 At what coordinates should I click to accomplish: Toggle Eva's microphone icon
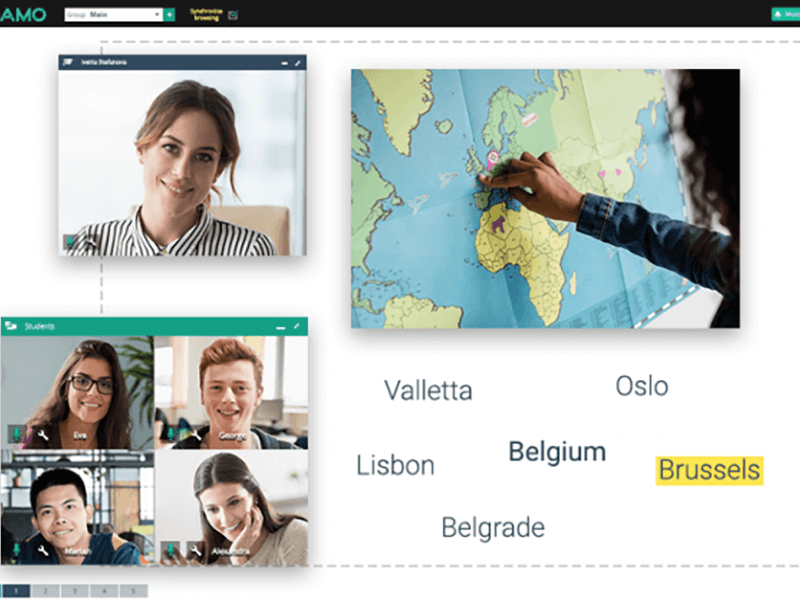tap(16, 434)
